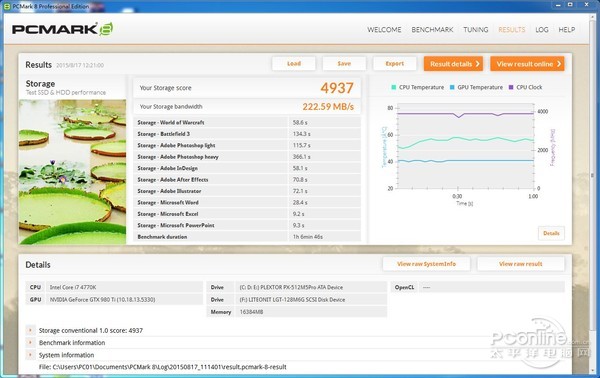Save the current result
Image resolution: width=600 pixels, height=378 pixels.
point(344,64)
